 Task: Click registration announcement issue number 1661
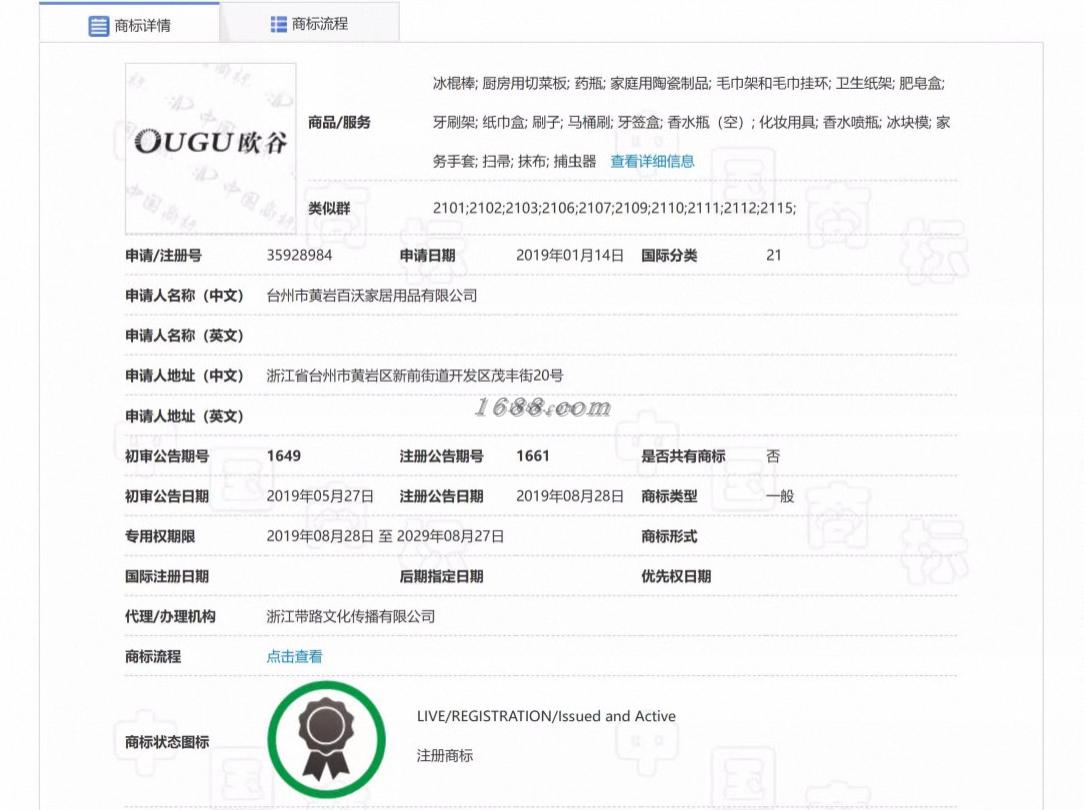point(532,456)
